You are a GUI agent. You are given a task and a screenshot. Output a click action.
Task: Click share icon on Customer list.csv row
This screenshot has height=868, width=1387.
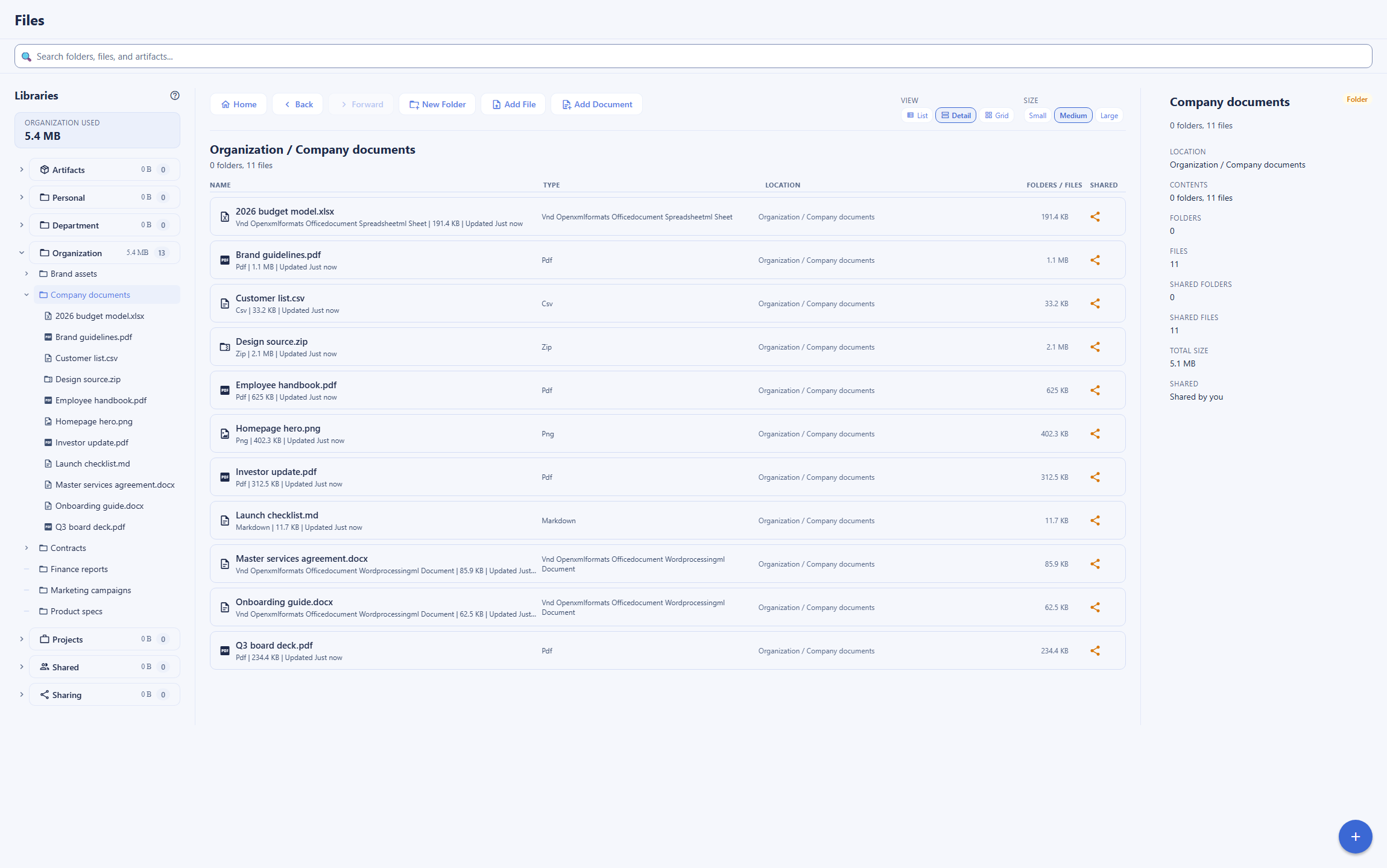tap(1095, 304)
